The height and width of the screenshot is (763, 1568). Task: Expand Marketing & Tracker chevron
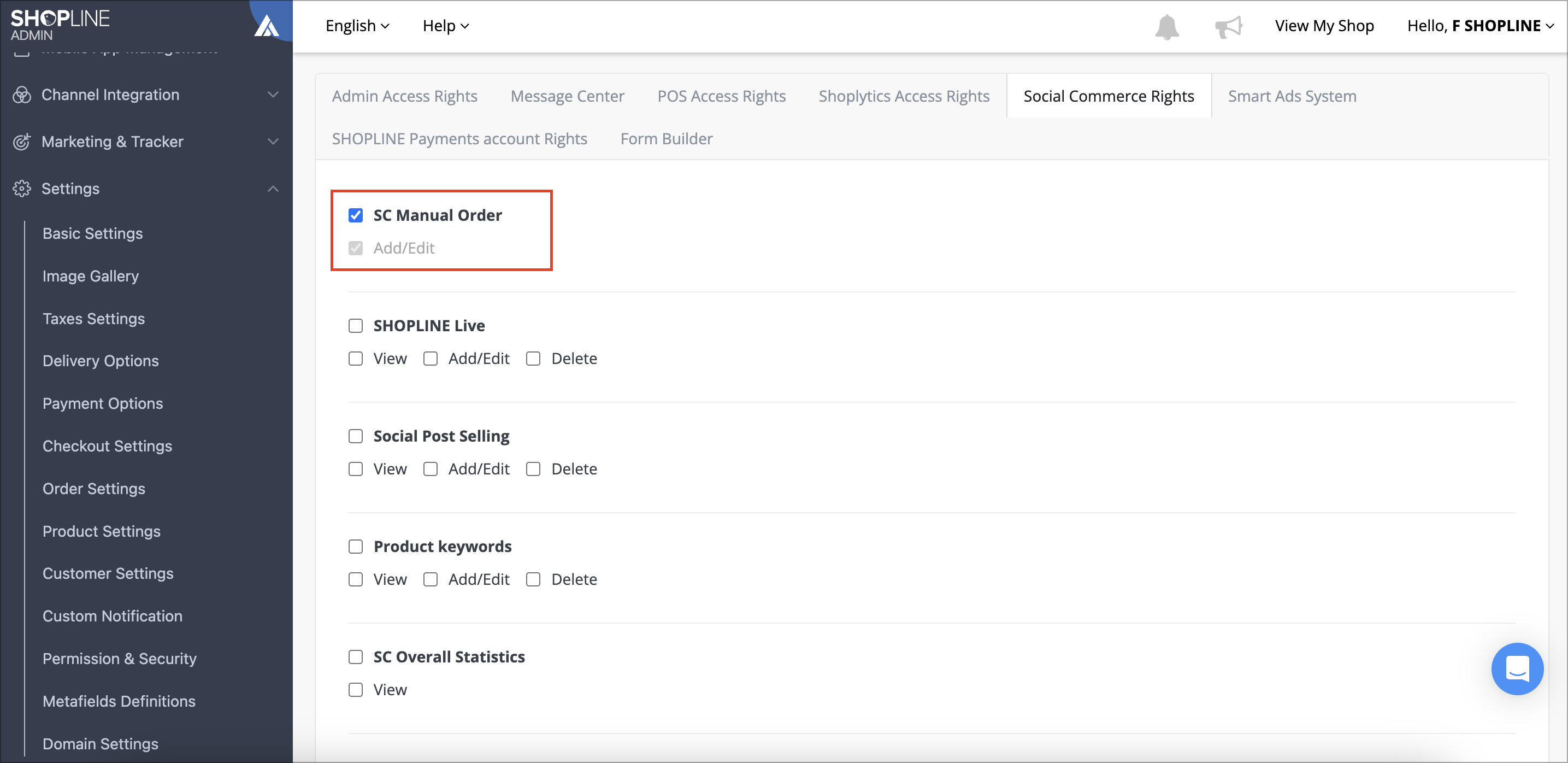[273, 141]
